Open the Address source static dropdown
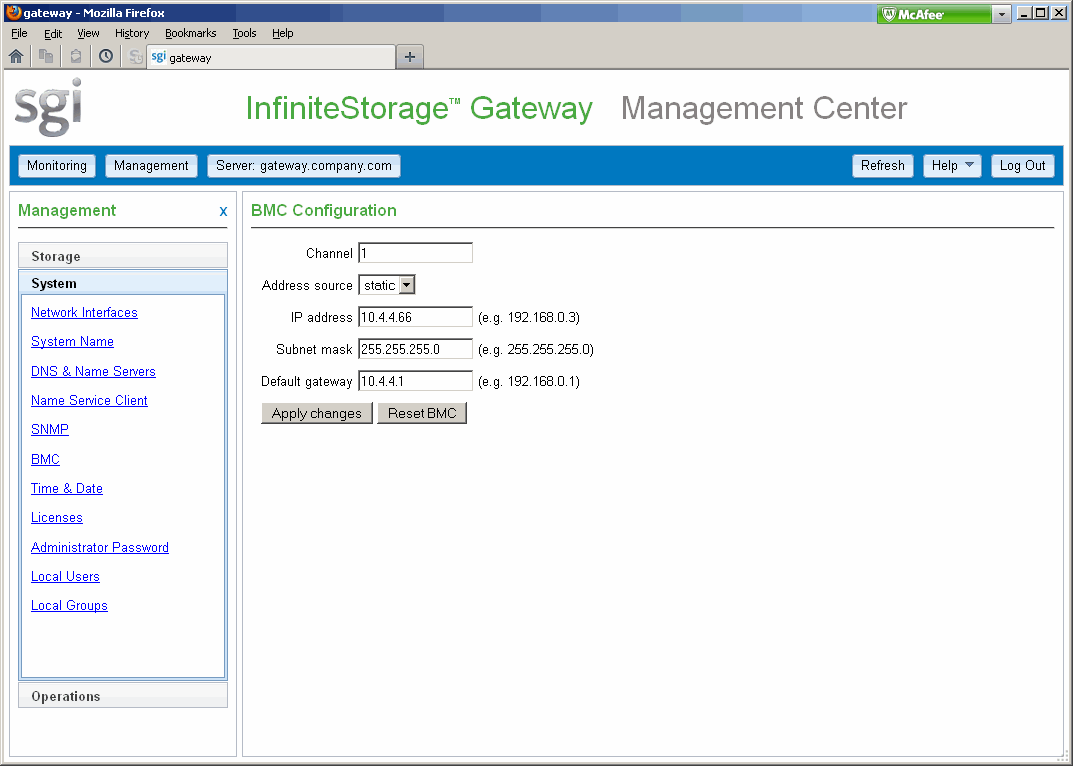 (x=387, y=285)
